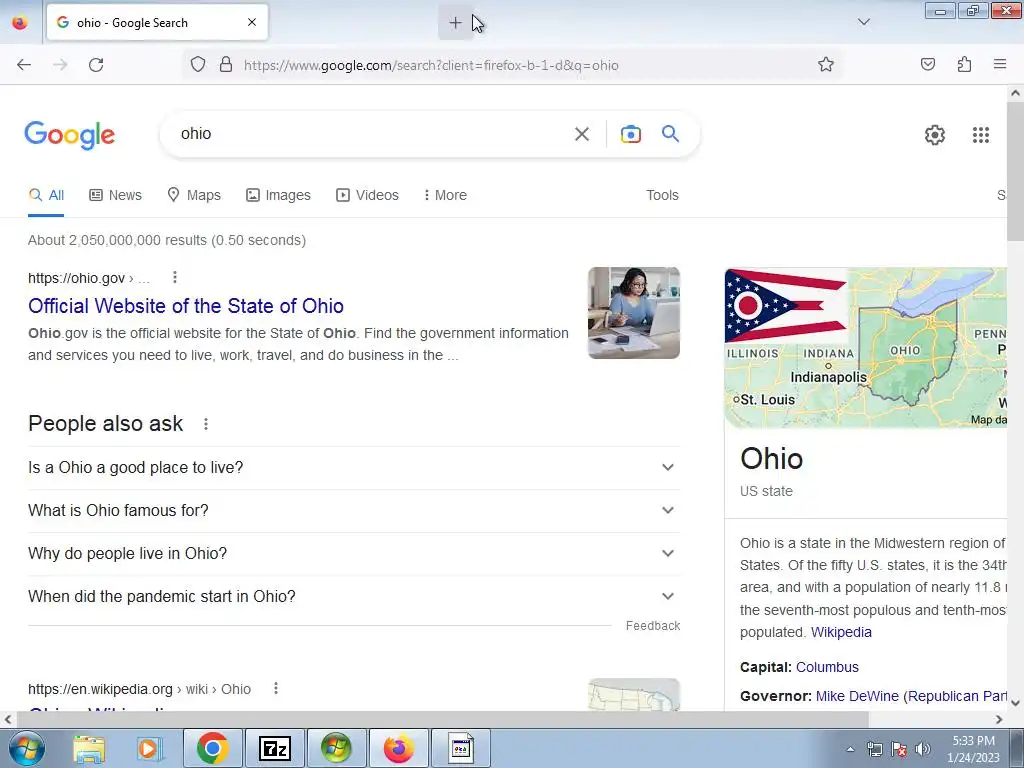Open Google quick settings gear

(935, 135)
